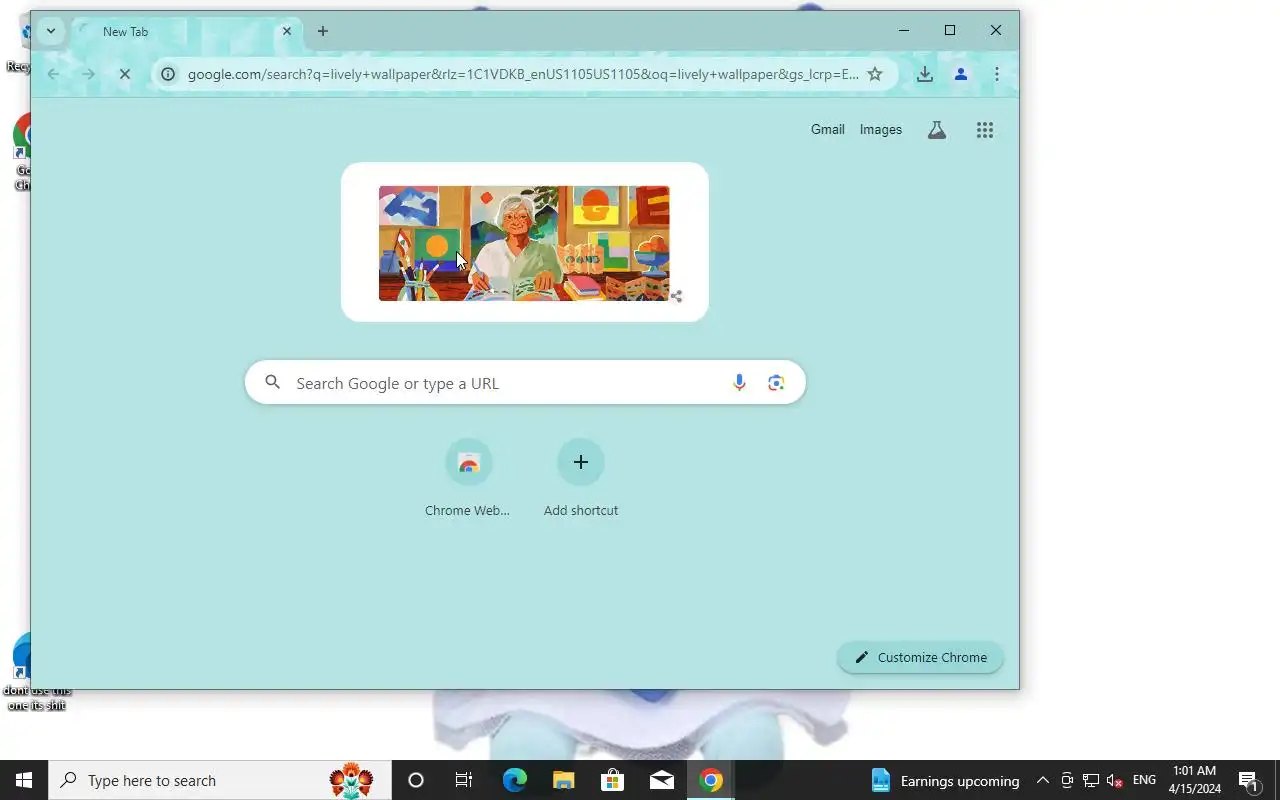This screenshot has width=1280, height=800.
Task: Open the clock showing 1:01 AM
Action: tap(1195, 780)
